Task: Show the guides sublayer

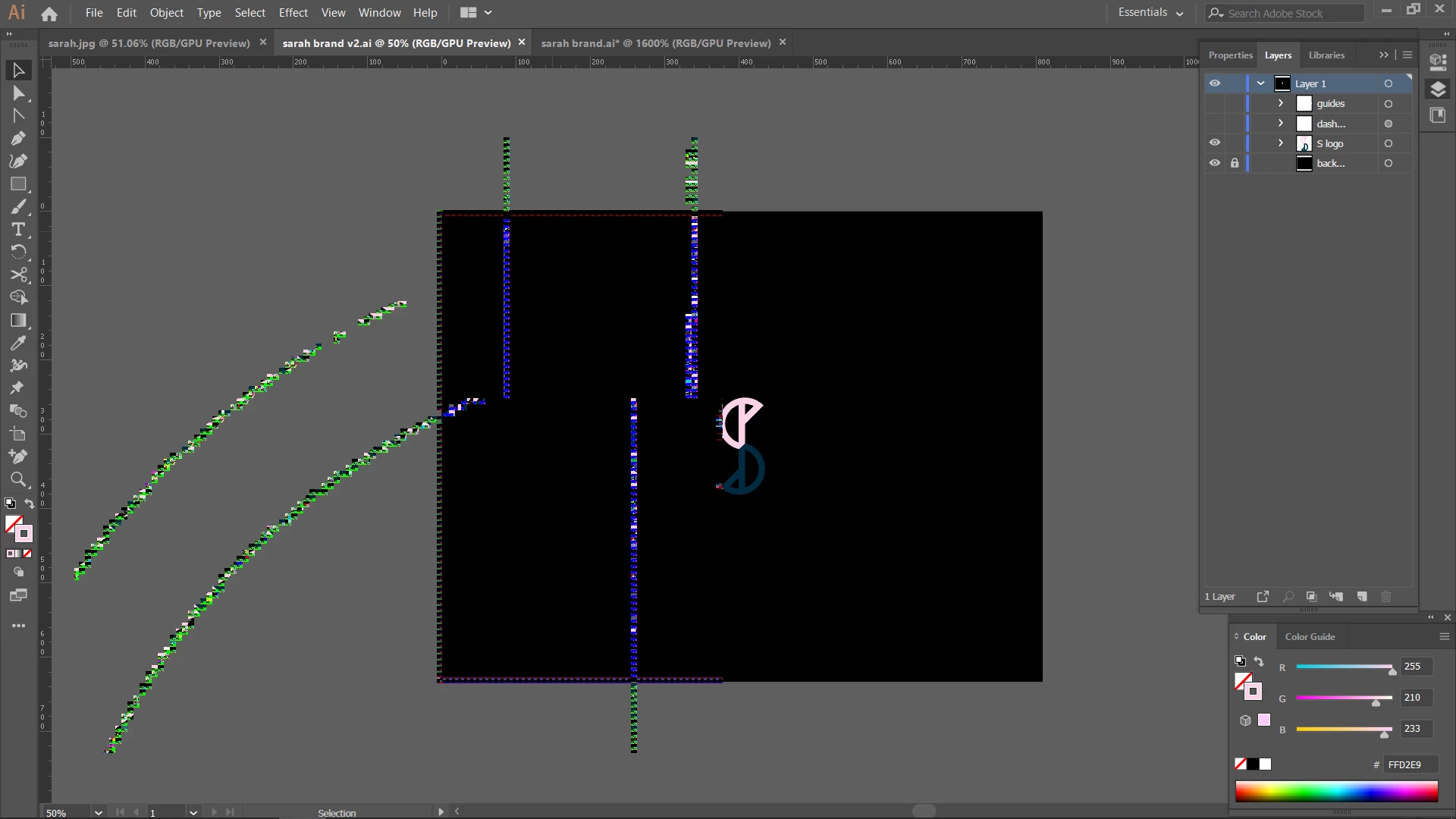Action: click(1215, 103)
